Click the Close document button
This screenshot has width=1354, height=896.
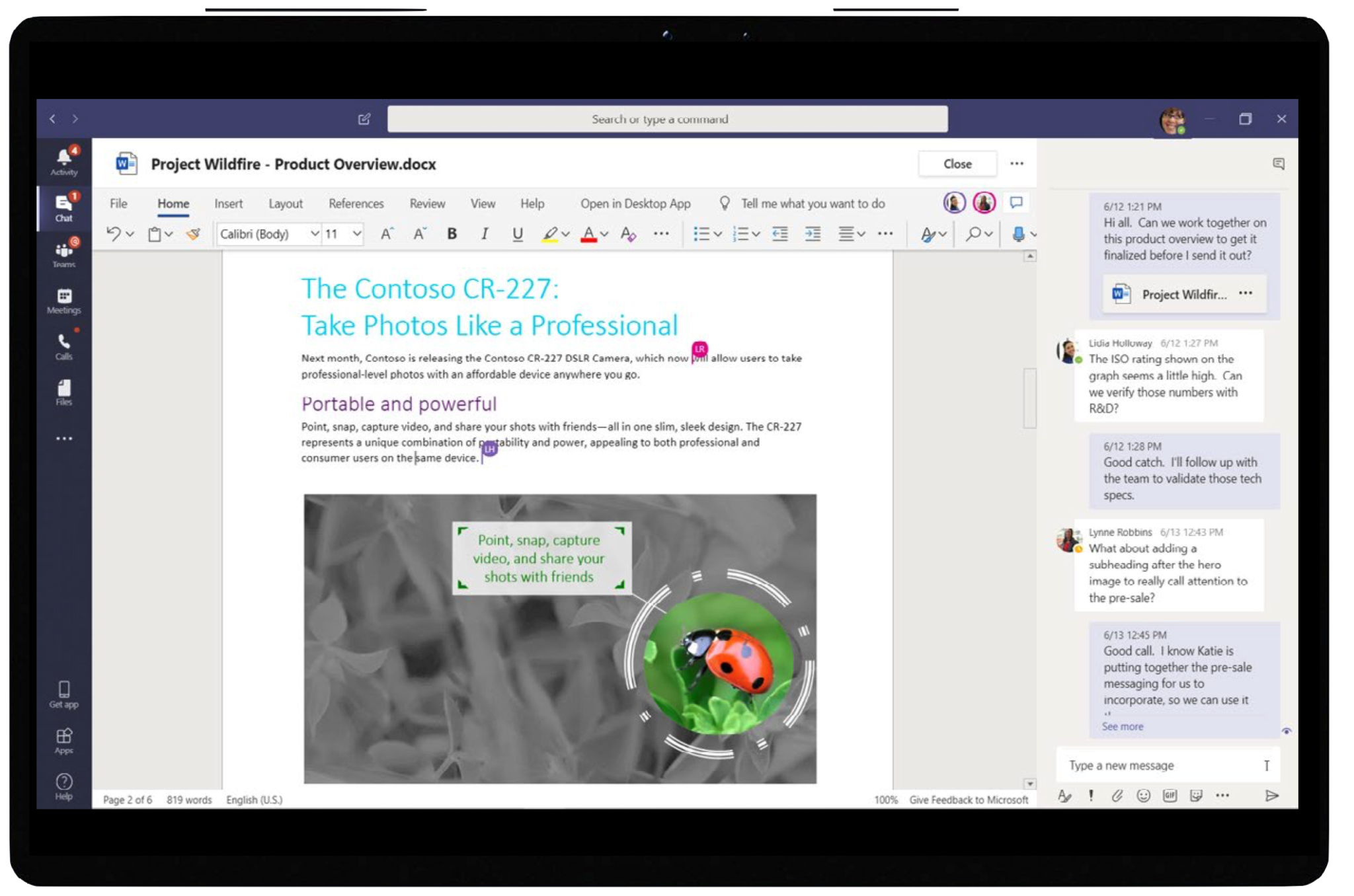click(957, 164)
